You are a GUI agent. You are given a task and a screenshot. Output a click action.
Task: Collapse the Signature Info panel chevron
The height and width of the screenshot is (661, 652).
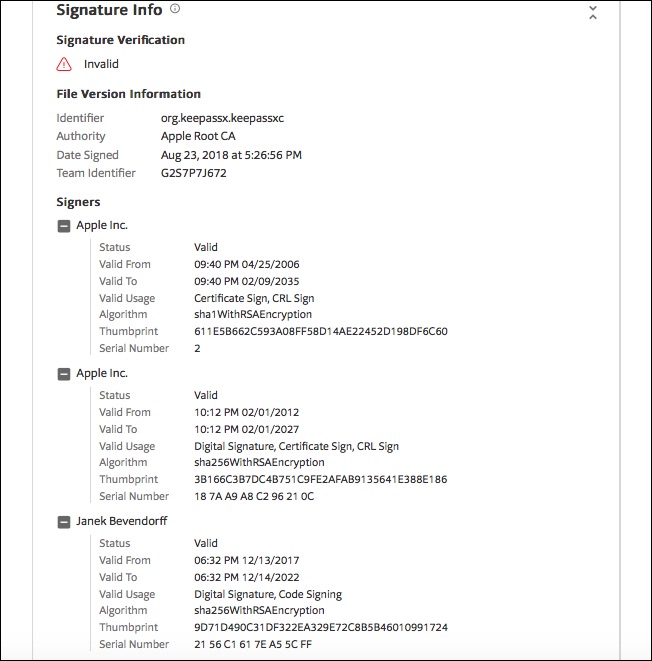point(593,13)
